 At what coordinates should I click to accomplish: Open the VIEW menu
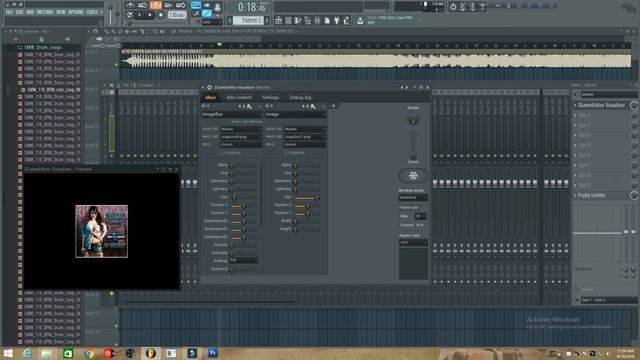tap(61, 12)
